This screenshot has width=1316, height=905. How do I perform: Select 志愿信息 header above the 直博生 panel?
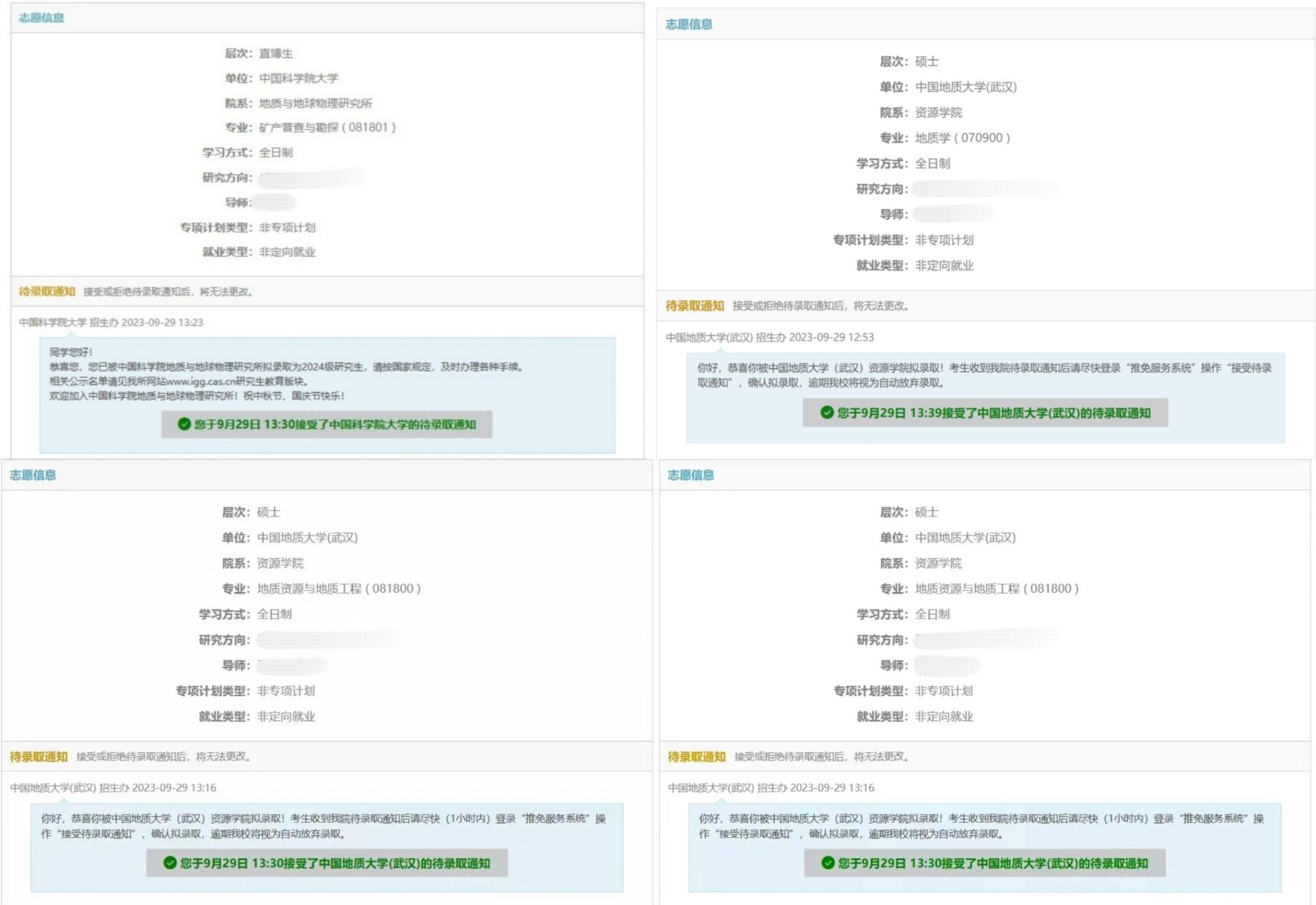42,18
